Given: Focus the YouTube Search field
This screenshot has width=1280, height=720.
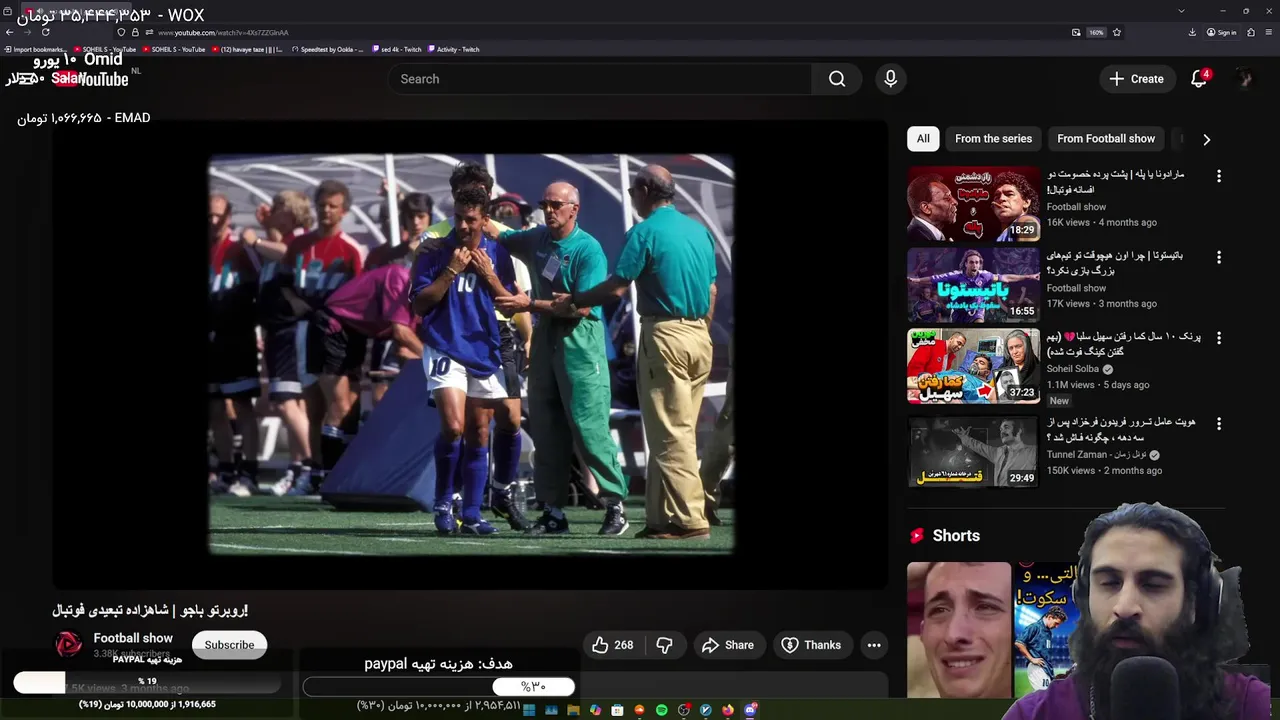Looking at the screenshot, I should point(600,79).
